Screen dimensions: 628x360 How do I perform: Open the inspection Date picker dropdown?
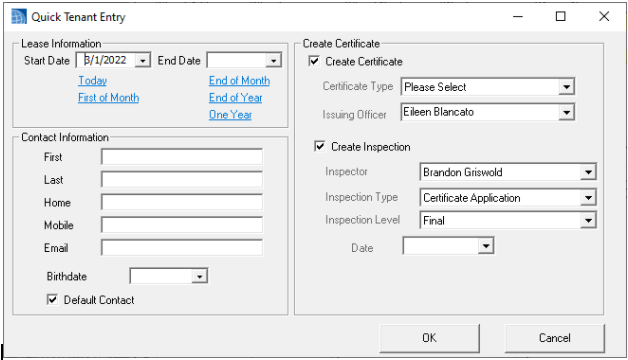pyautogui.click(x=485, y=246)
